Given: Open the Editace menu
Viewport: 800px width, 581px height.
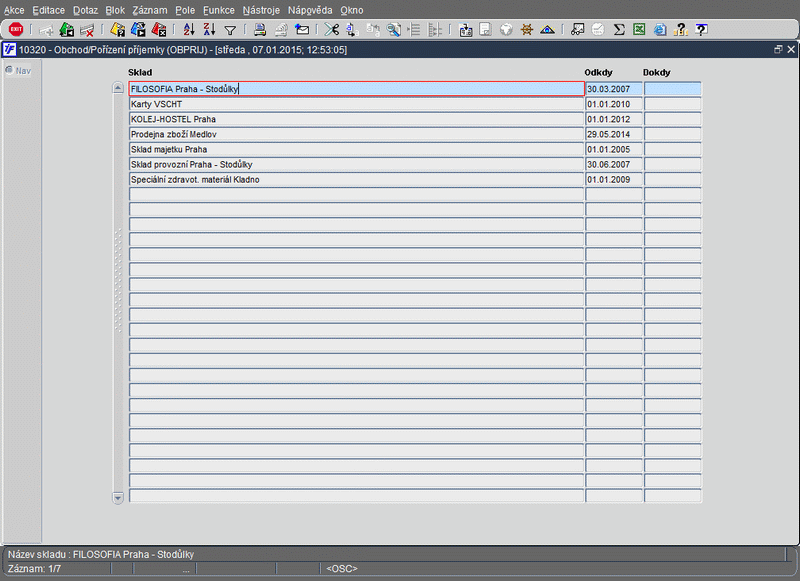Looking at the screenshot, I should click(x=48, y=10).
